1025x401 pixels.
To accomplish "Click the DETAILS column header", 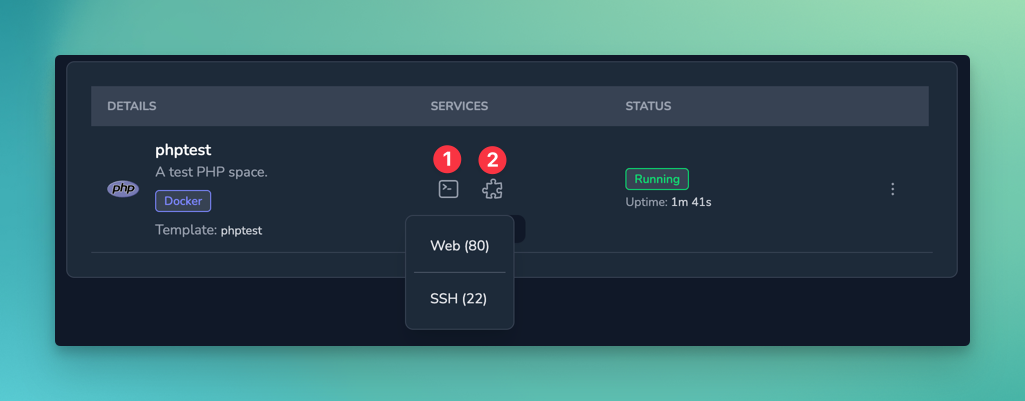I will pyautogui.click(x=132, y=106).
